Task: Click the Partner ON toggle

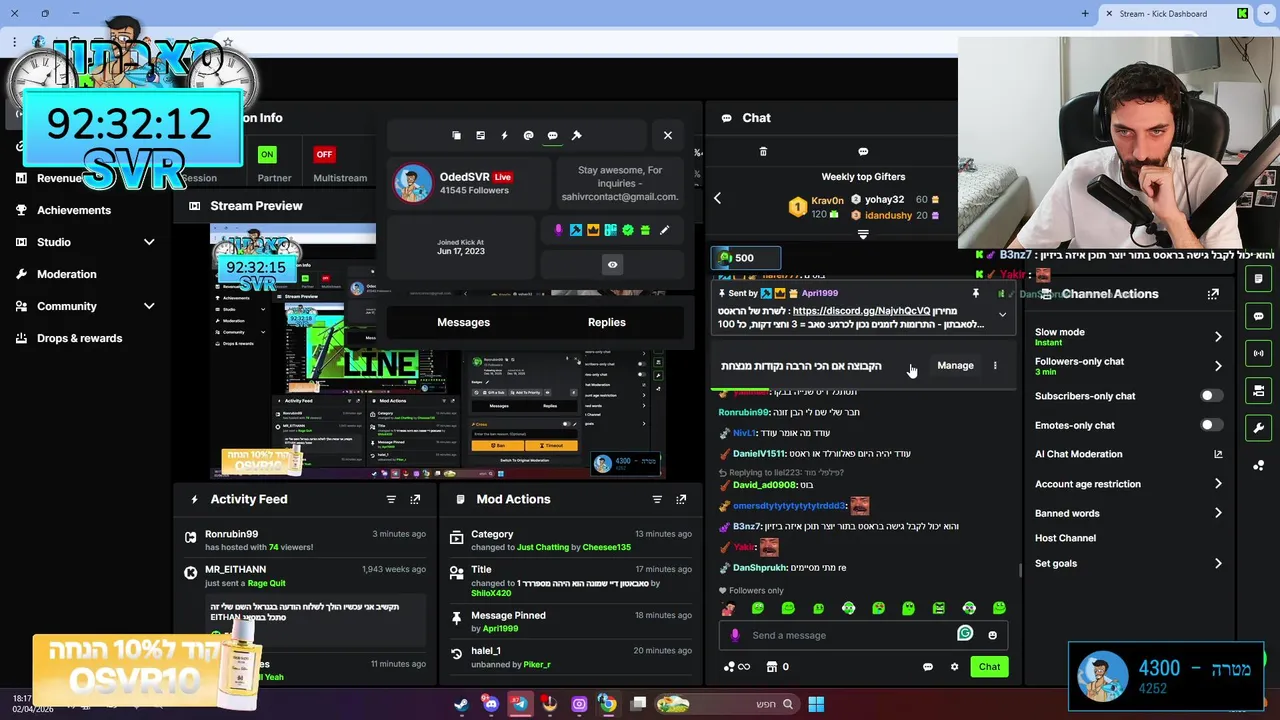Action: pyautogui.click(x=267, y=155)
